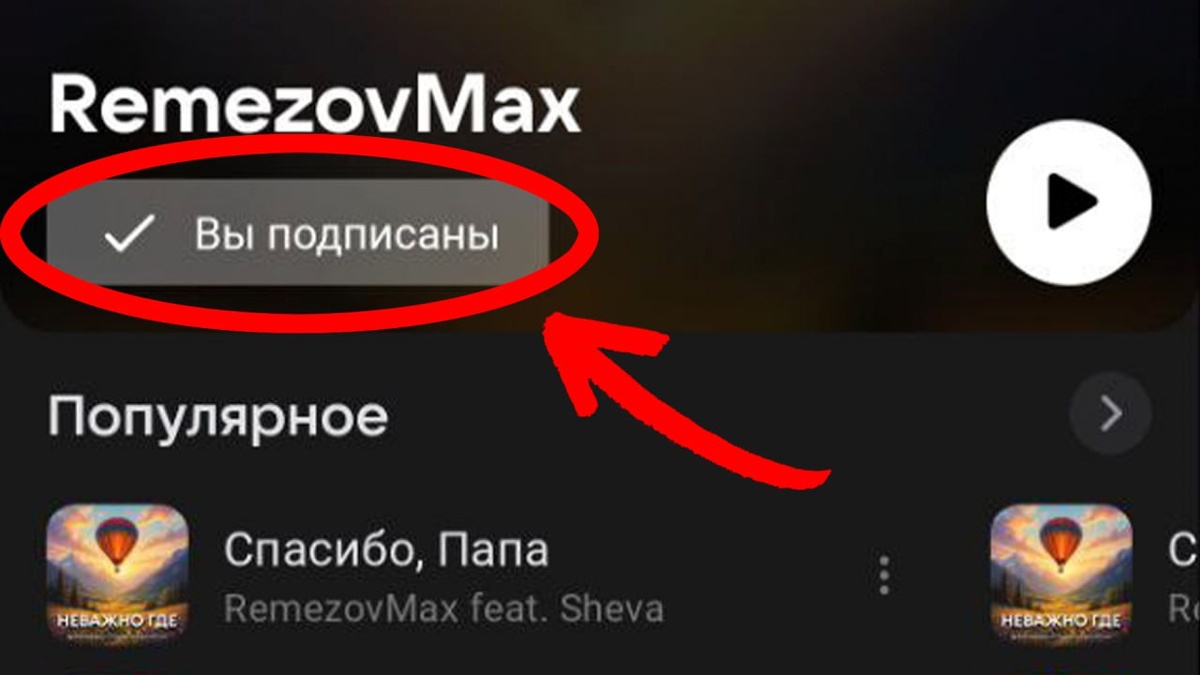This screenshot has height=675, width=1200.
Task: Click the Вы подписаны label text
Action: pos(346,235)
